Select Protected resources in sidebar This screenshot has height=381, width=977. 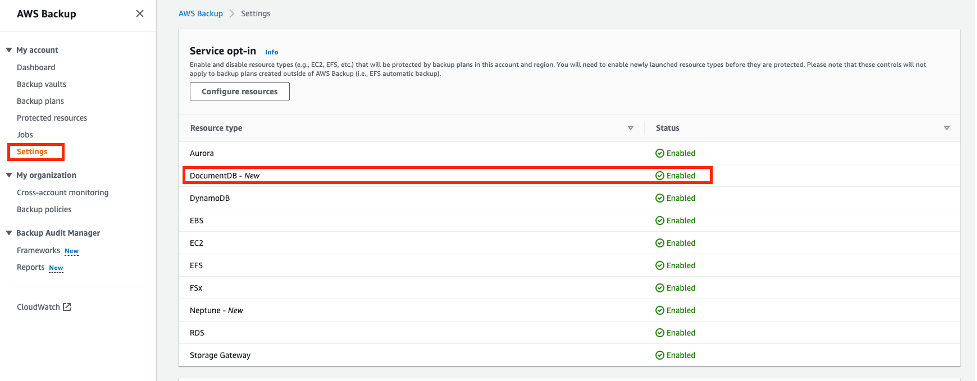pyautogui.click(x=52, y=118)
